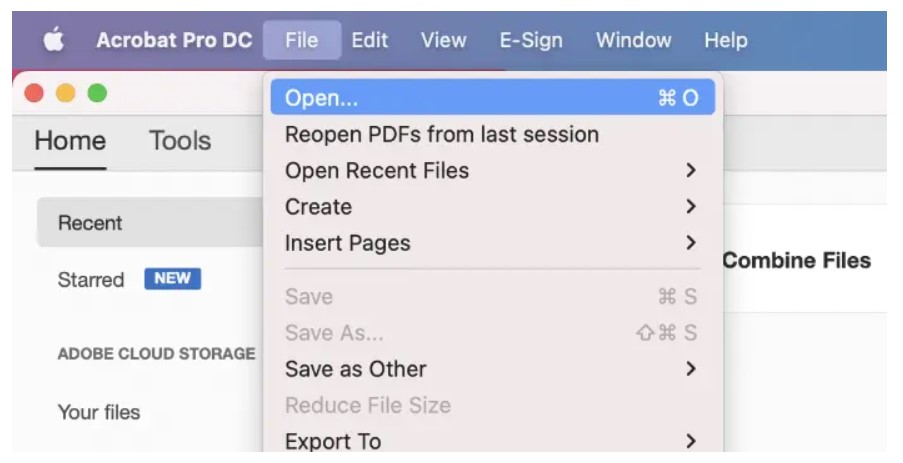
Task: Click the Window menu
Action: (633, 40)
